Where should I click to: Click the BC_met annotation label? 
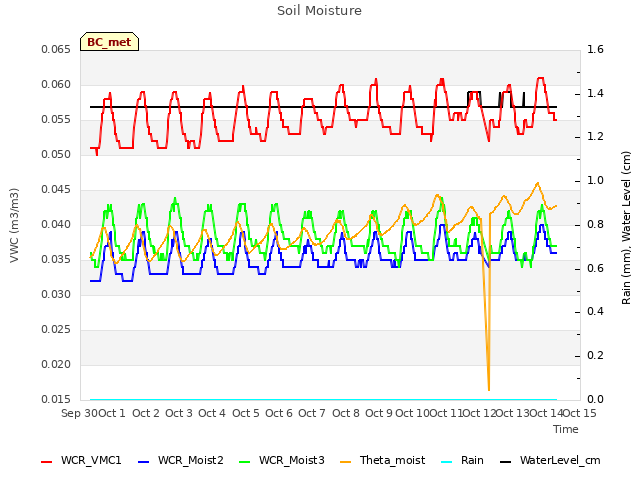point(109,42)
